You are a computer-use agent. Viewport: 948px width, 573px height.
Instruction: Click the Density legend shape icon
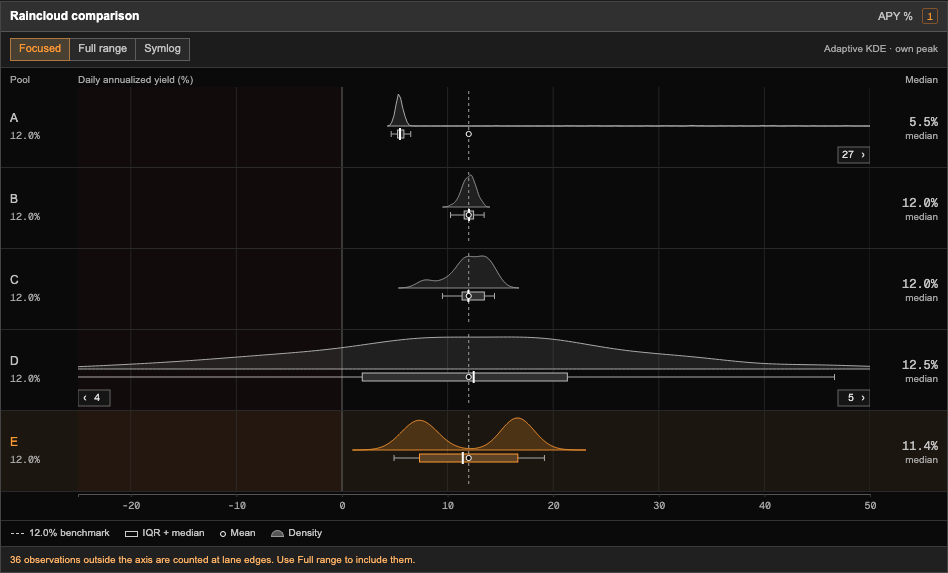coord(278,533)
